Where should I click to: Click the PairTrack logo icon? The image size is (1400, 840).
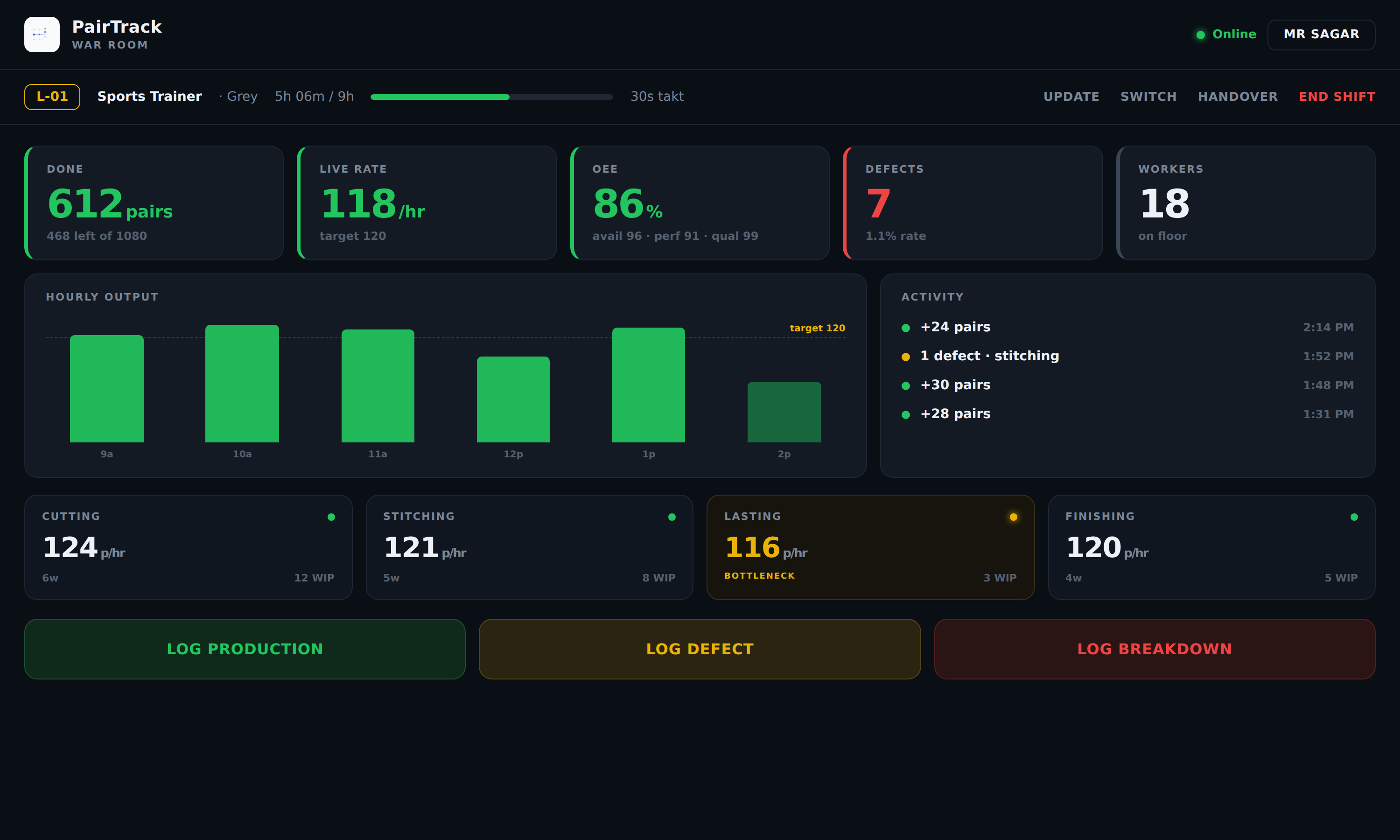[42, 35]
